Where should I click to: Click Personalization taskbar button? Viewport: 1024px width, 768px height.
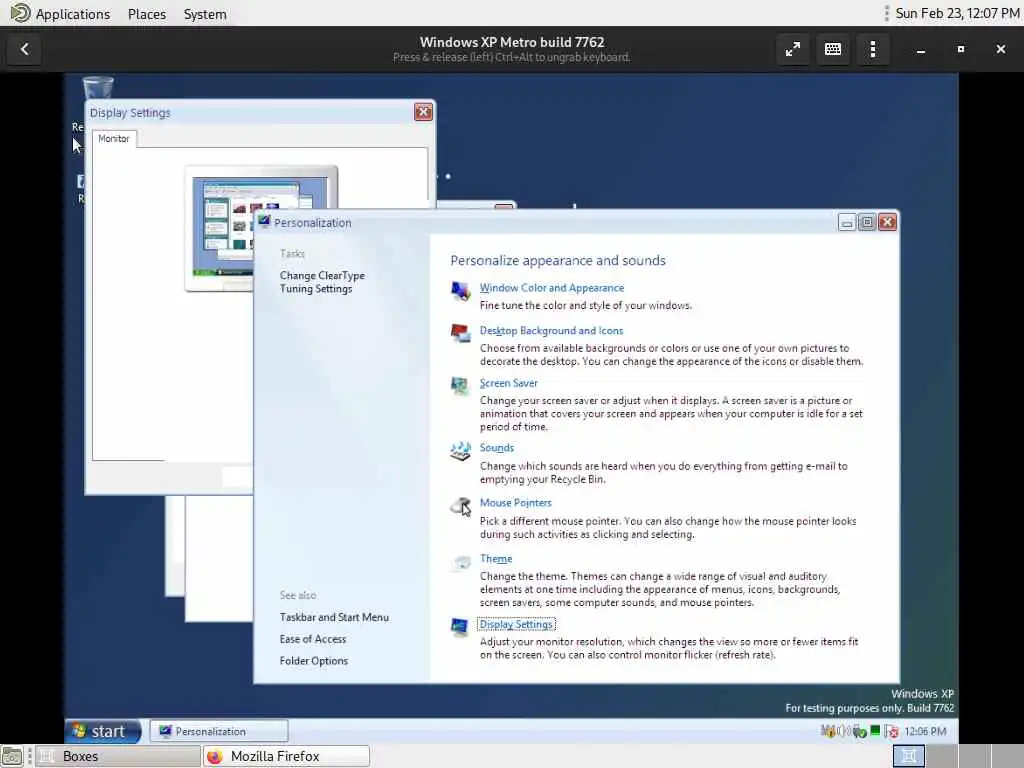click(219, 731)
